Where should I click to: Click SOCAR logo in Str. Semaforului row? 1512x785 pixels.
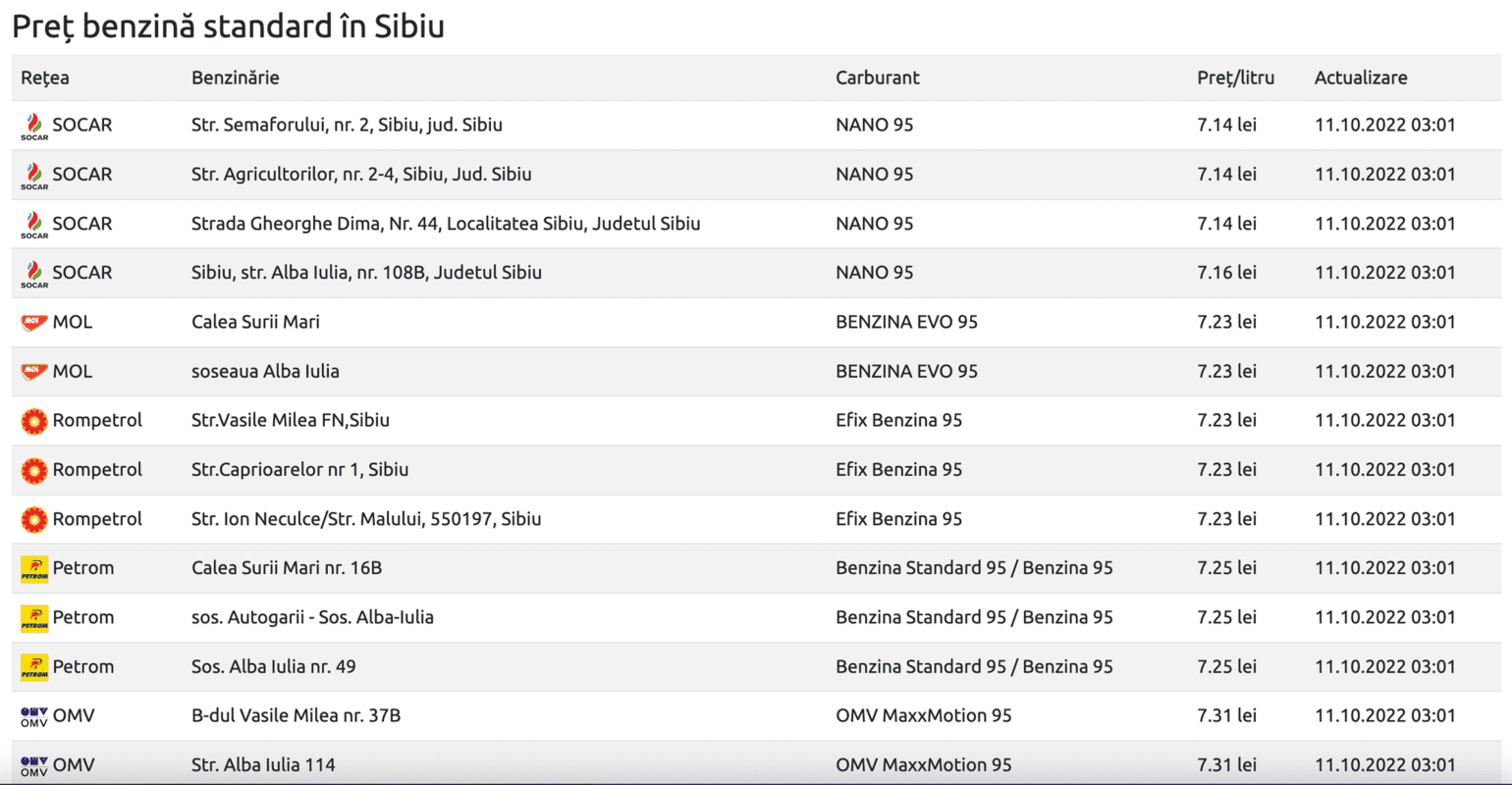[x=34, y=127]
